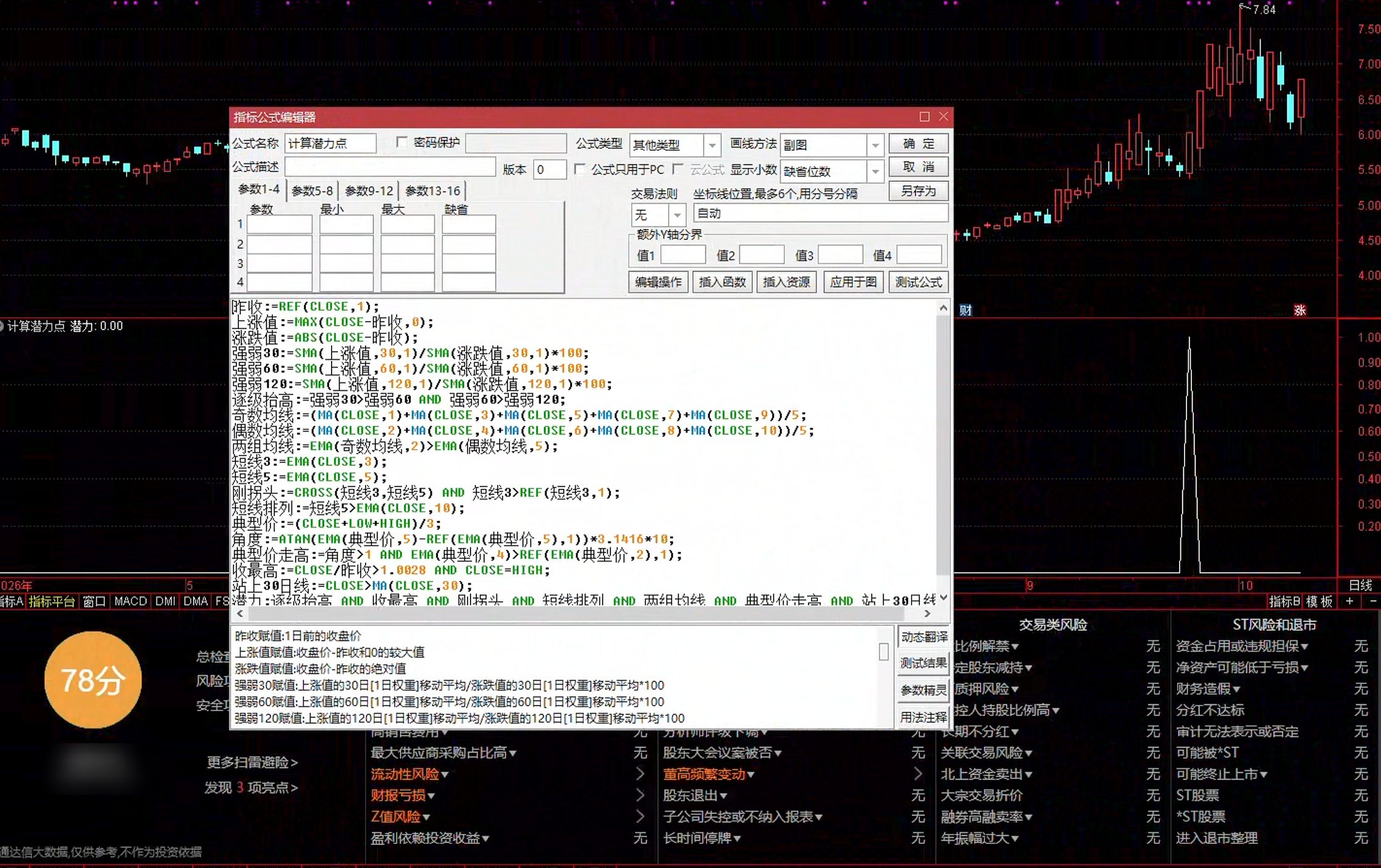Select the MACD indicator tab
The width and height of the screenshot is (1381, 868).
(x=130, y=601)
